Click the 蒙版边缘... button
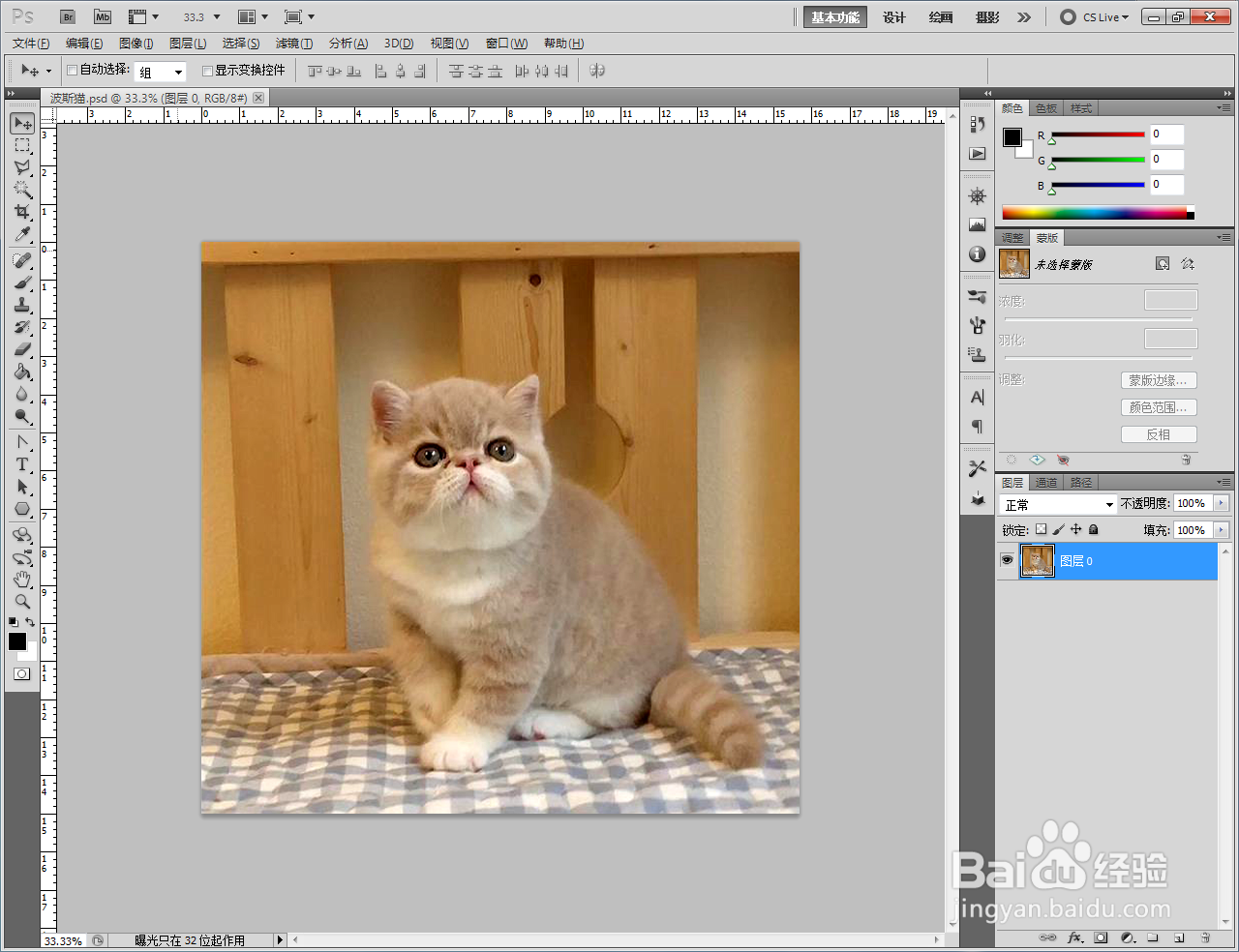The width and height of the screenshot is (1239, 952). (1159, 380)
